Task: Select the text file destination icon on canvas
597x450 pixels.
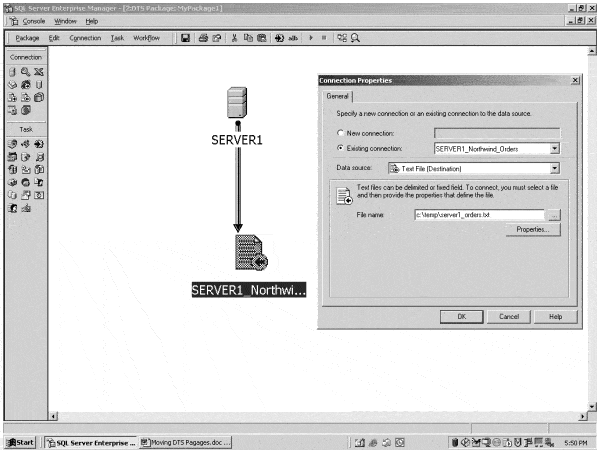Action: tap(251, 252)
